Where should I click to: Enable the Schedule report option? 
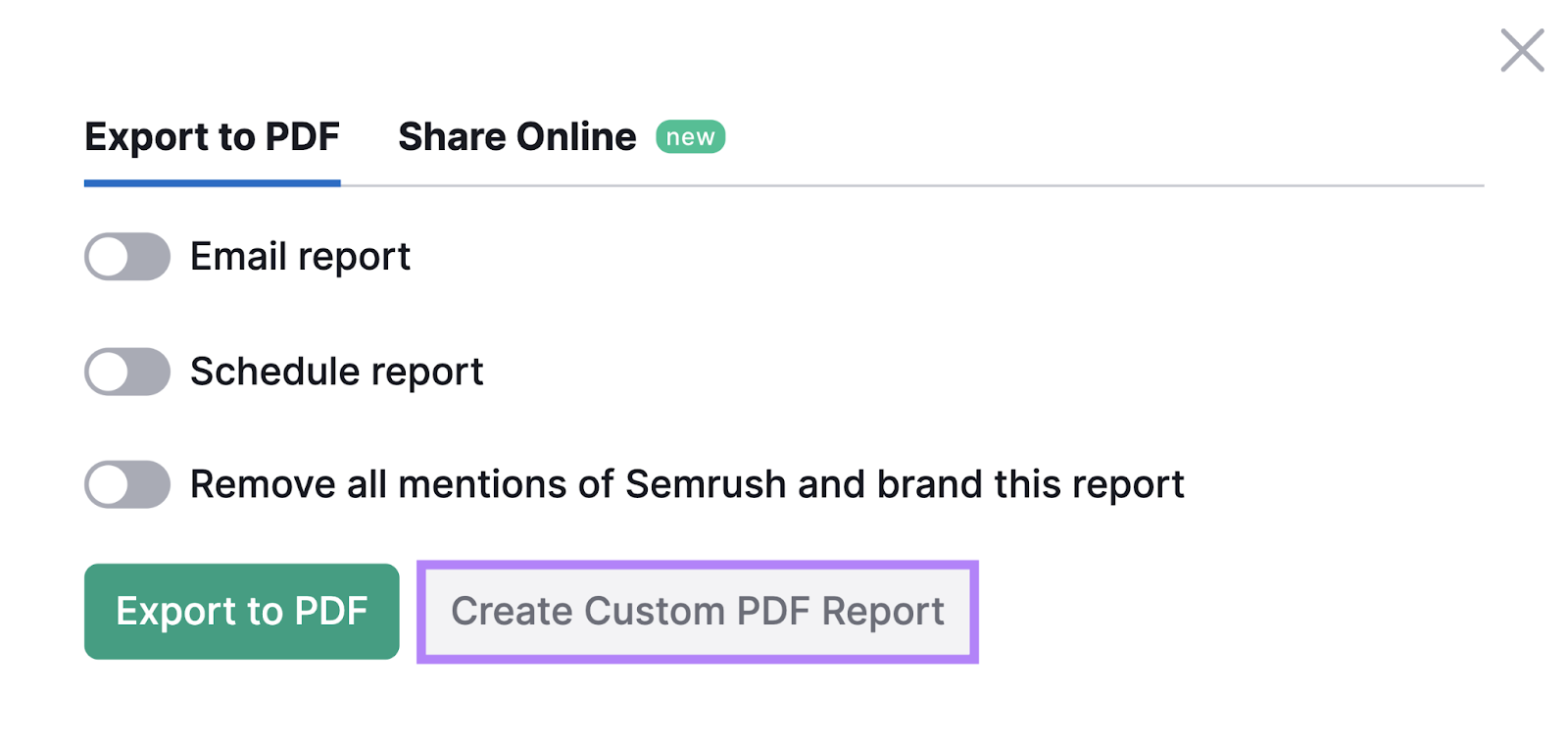[125, 372]
